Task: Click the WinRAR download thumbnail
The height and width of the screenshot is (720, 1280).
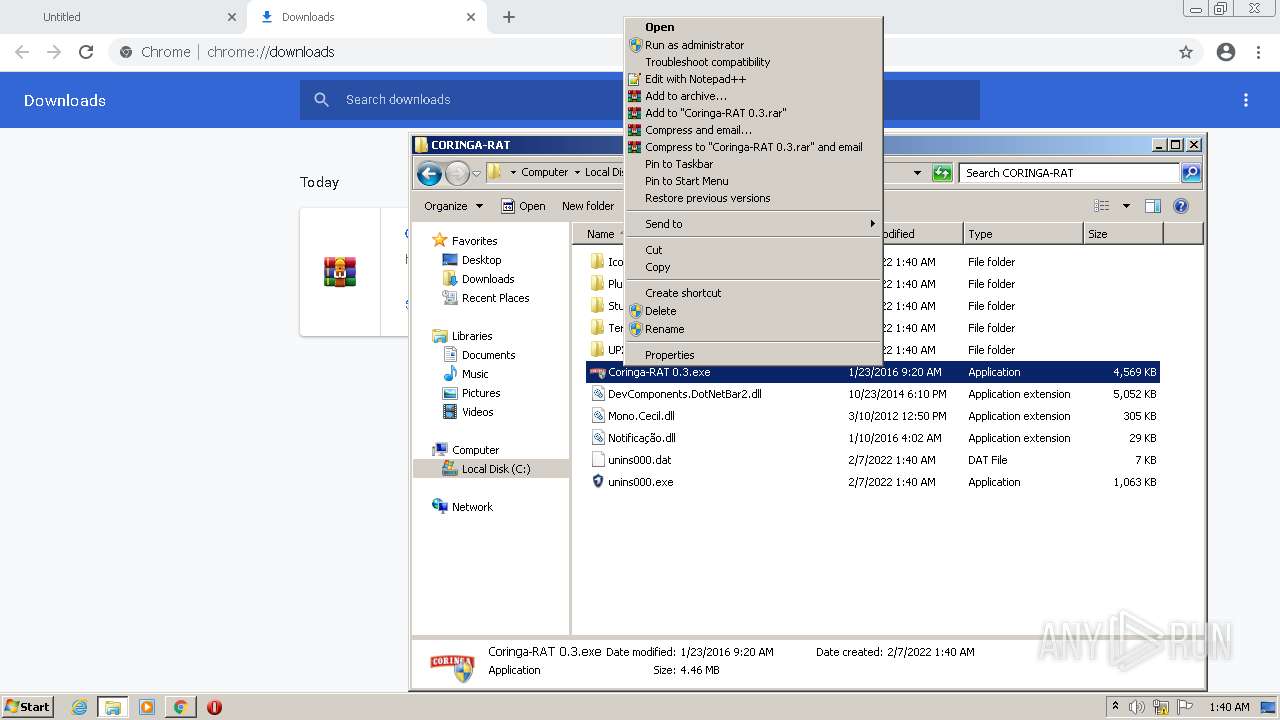Action: click(x=340, y=272)
